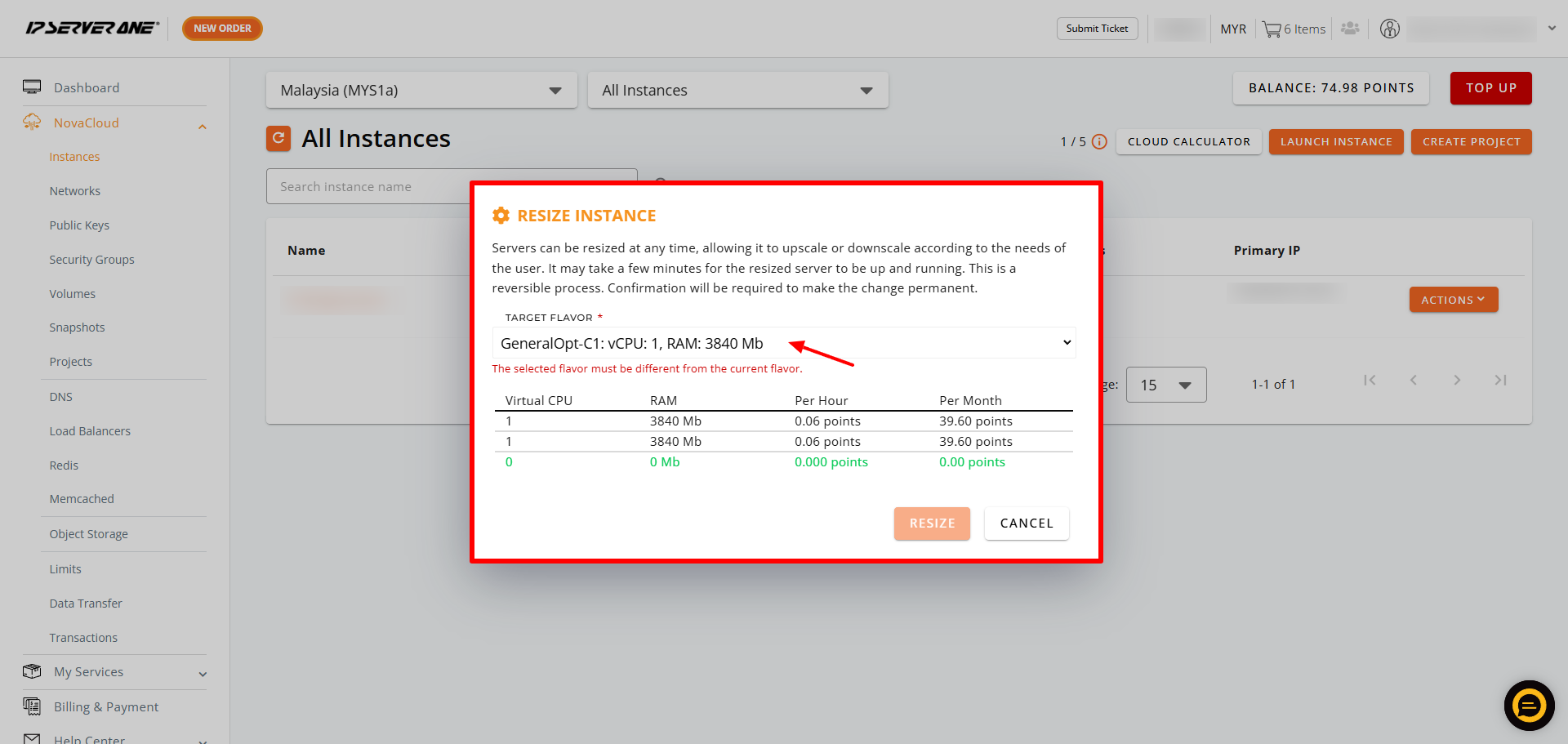Open the shopping cart with 6 Items
The height and width of the screenshot is (744, 1568).
[x=1294, y=29]
